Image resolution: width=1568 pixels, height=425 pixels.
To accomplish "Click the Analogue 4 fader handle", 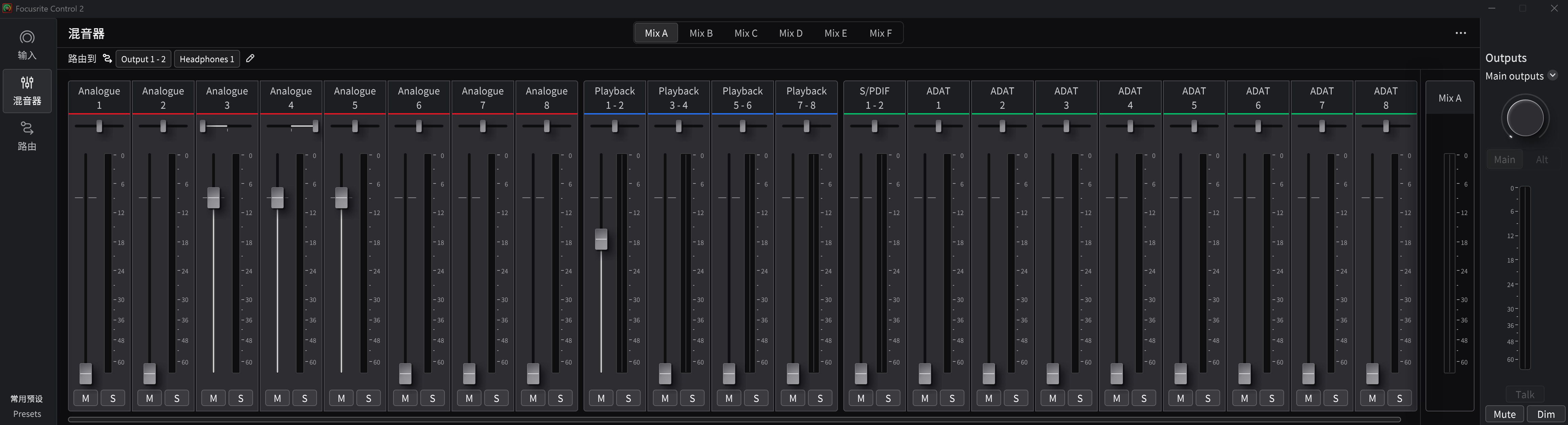I will click(x=277, y=198).
